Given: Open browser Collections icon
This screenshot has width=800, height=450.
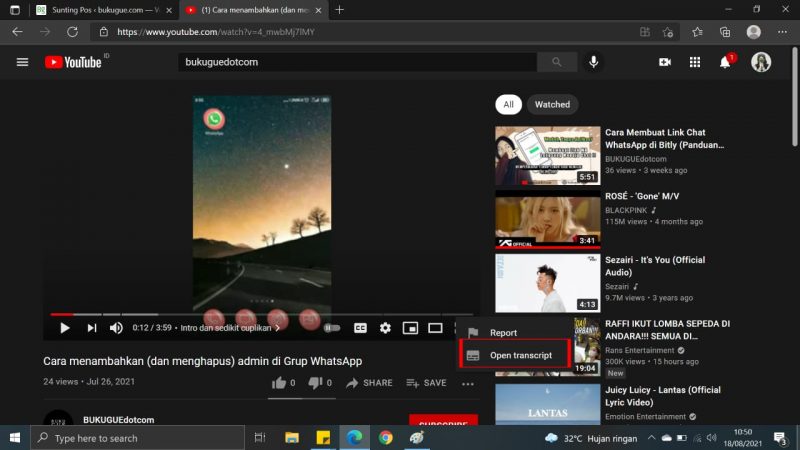Looking at the screenshot, I should [x=725, y=32].
